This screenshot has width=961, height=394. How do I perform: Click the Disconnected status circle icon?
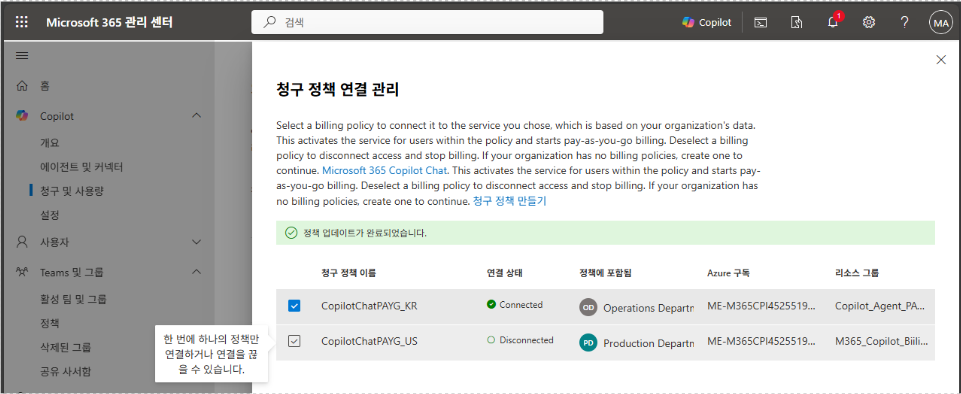point(491,339)
